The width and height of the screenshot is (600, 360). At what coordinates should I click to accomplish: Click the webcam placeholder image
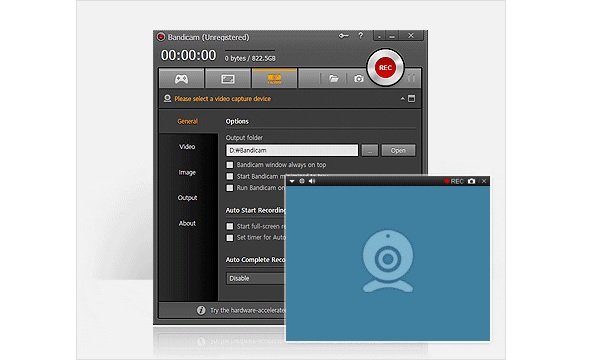pos(388,261)
